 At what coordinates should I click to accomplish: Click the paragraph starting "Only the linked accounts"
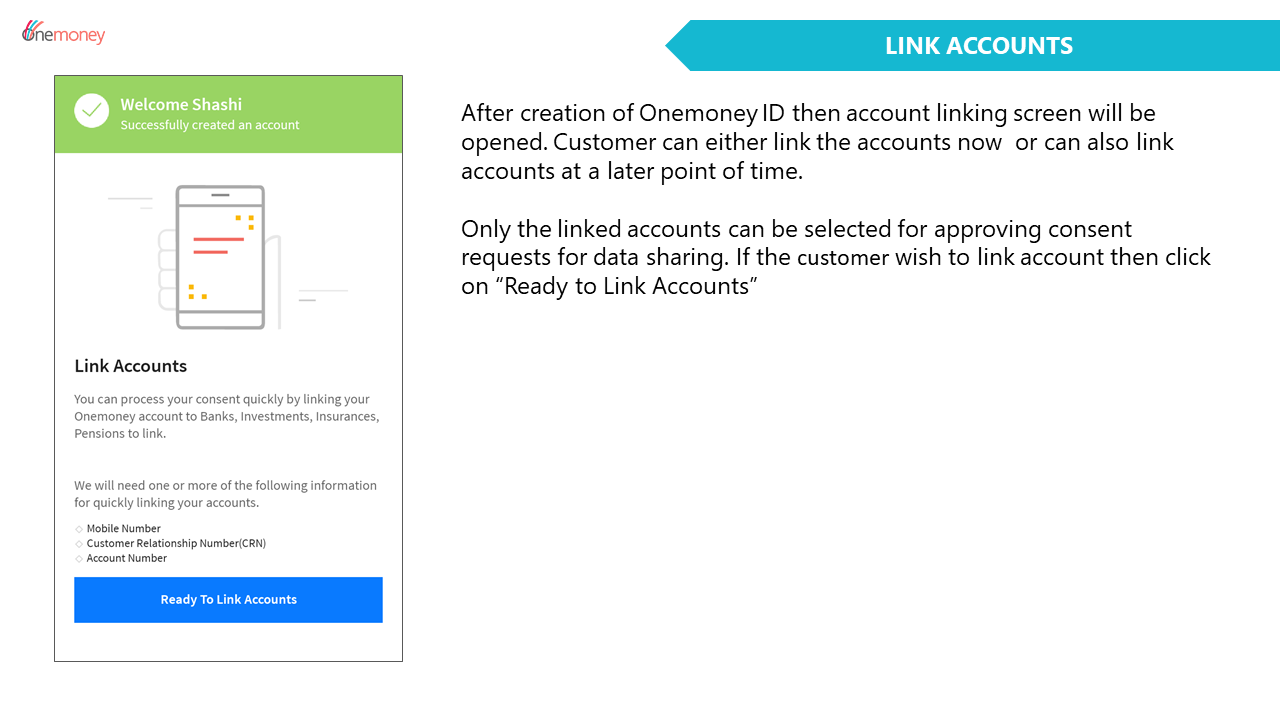pyautogui.click(x=835, y=257)
